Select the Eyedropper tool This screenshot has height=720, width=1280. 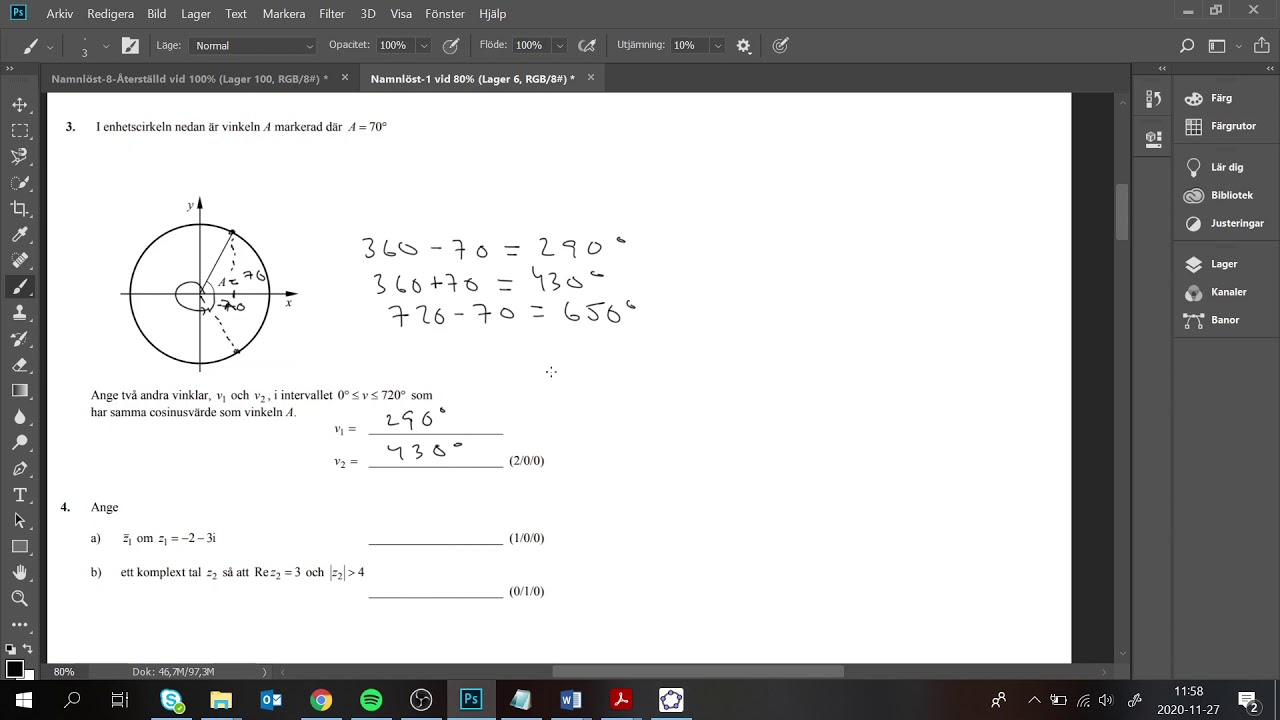click(x=19, y=235)
